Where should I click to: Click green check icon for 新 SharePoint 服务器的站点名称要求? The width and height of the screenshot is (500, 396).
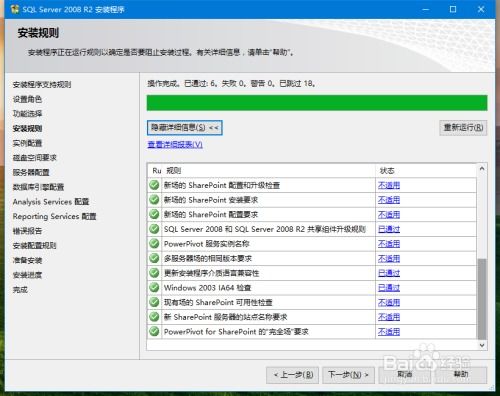pyautogui.click(x=154, y=317)
